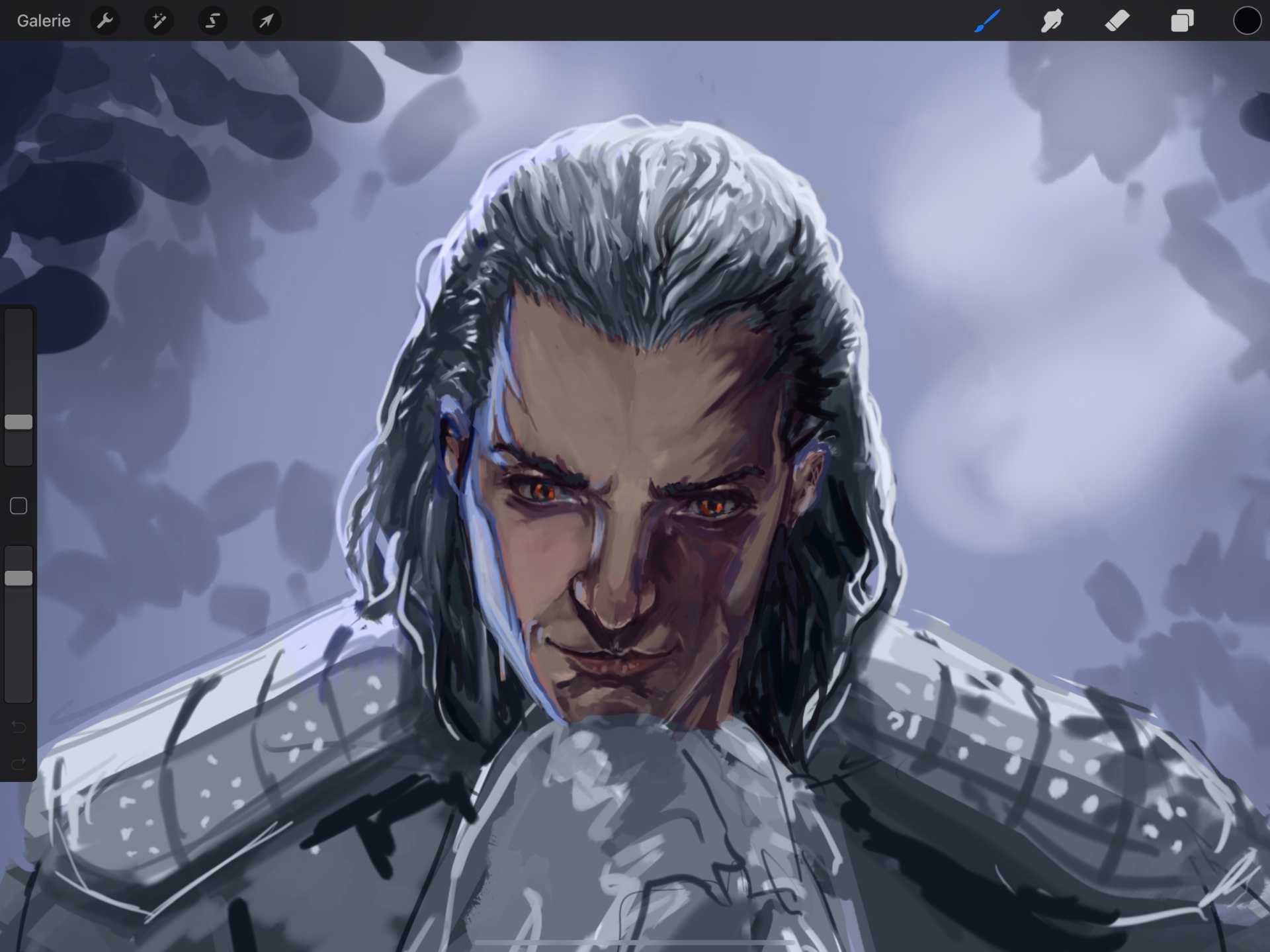Viewport: 1270px width, 952px height.
Task: Tap the square Modify eyedropper button
Action: coord(19,506)
